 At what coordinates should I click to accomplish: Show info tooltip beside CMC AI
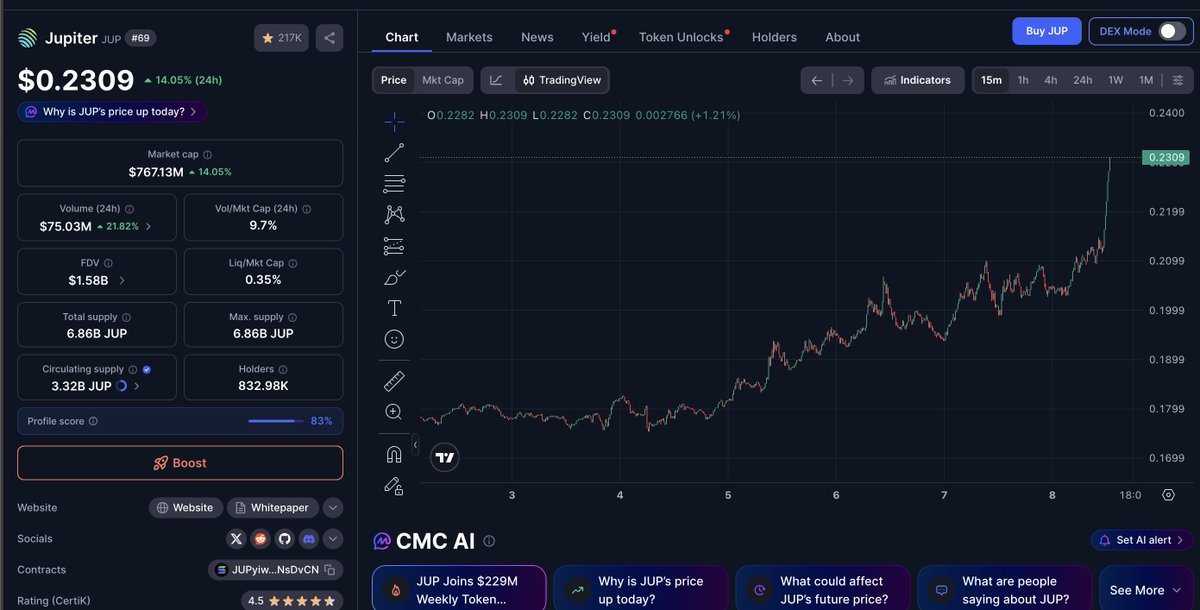click(x=489, y=541)
